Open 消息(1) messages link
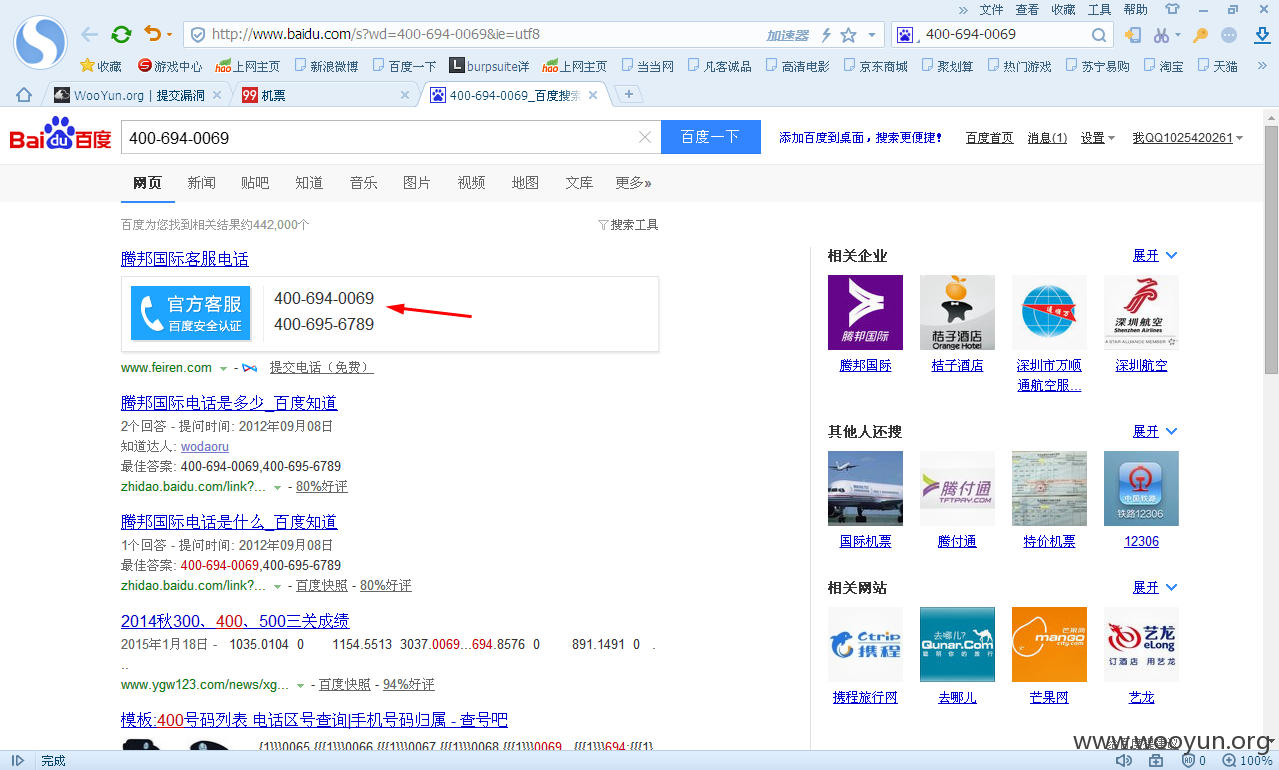 tap(1047, 137)
